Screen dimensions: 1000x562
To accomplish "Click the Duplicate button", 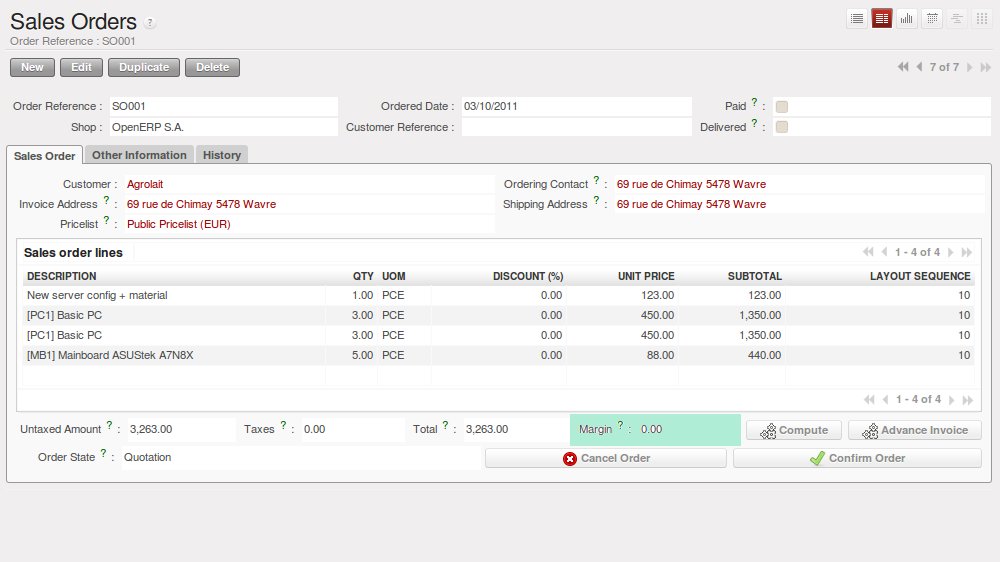I will click(x=145, y=67).
